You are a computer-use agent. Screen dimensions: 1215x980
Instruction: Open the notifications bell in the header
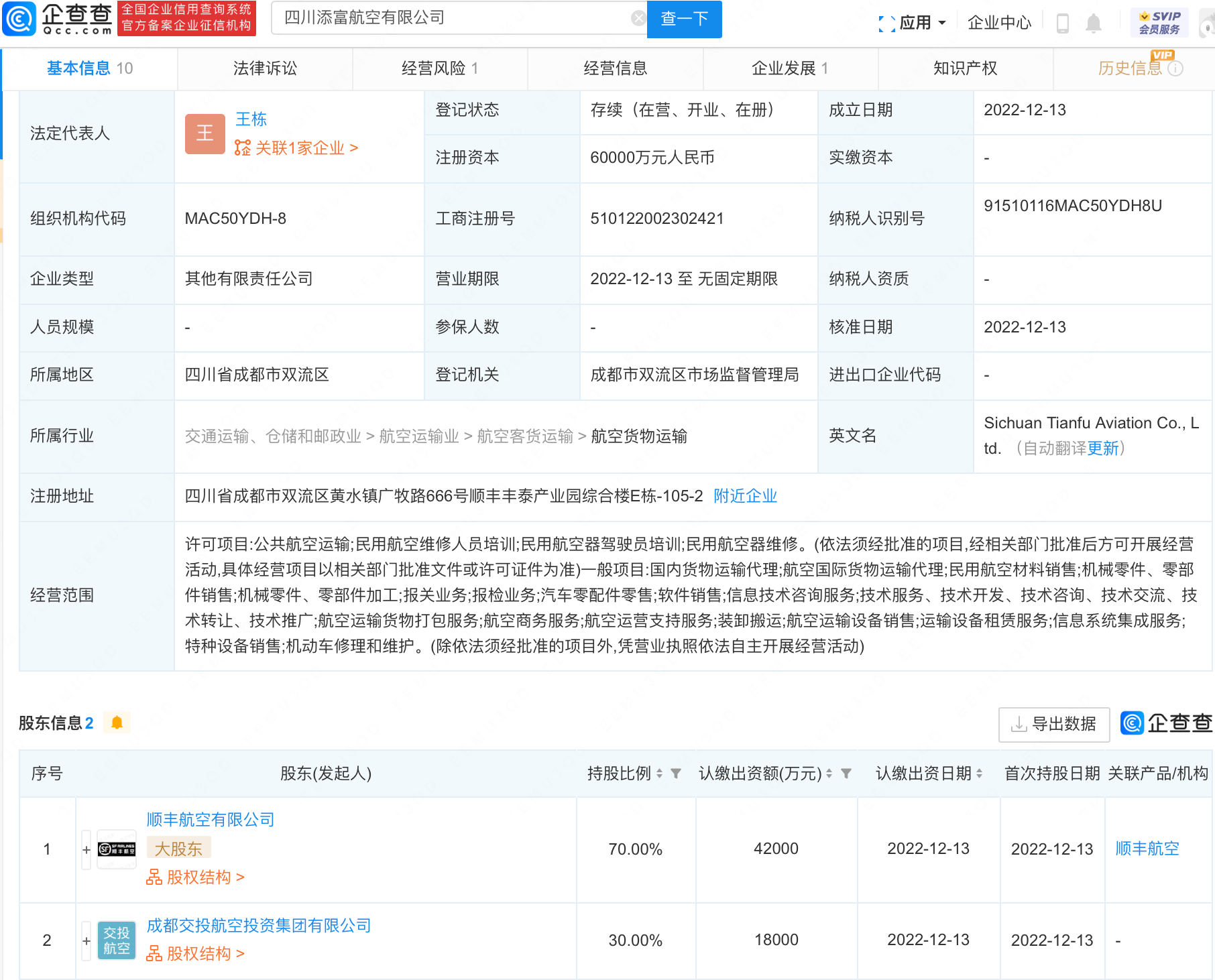tap(1093, 23)
